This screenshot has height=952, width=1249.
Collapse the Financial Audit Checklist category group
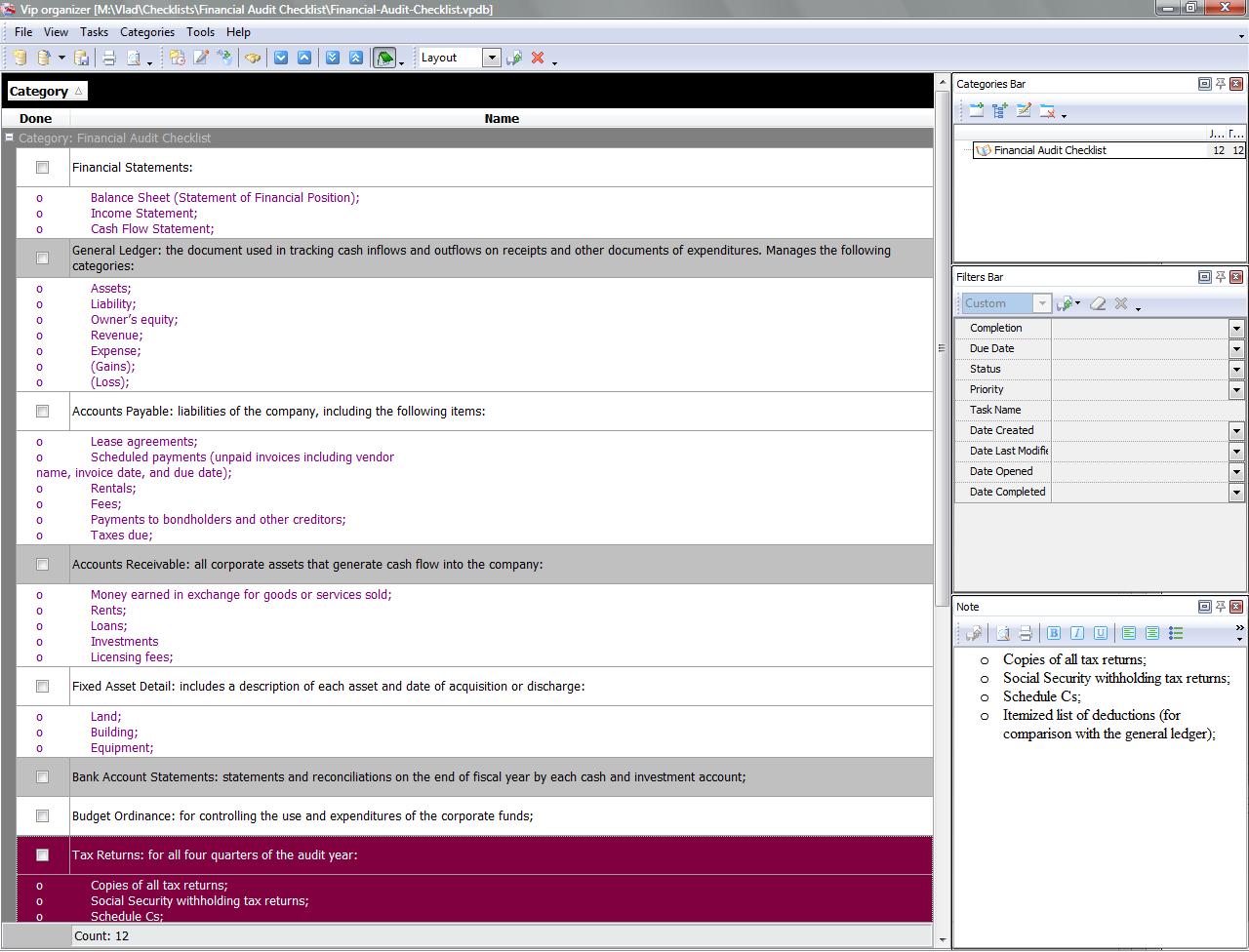coord(10,139)
